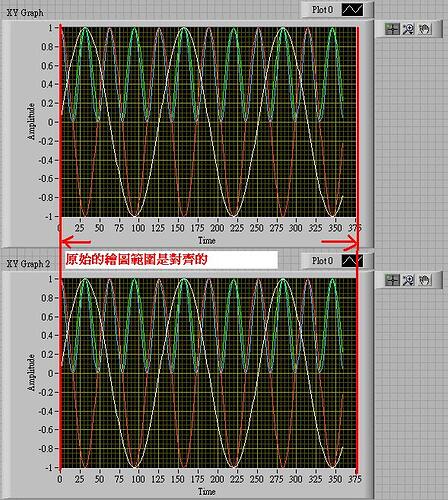Activate the zoom tool in XY Graph palette

(x=408, y=29)
